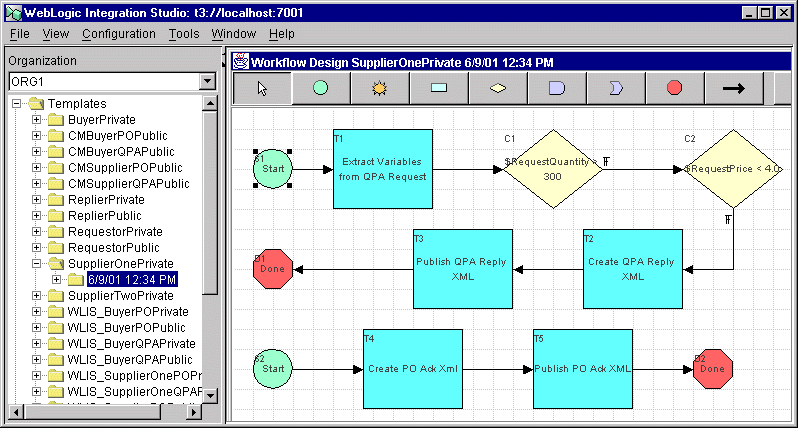Select the CMSupplierPOPublic tree item

(x=125, y=168)
